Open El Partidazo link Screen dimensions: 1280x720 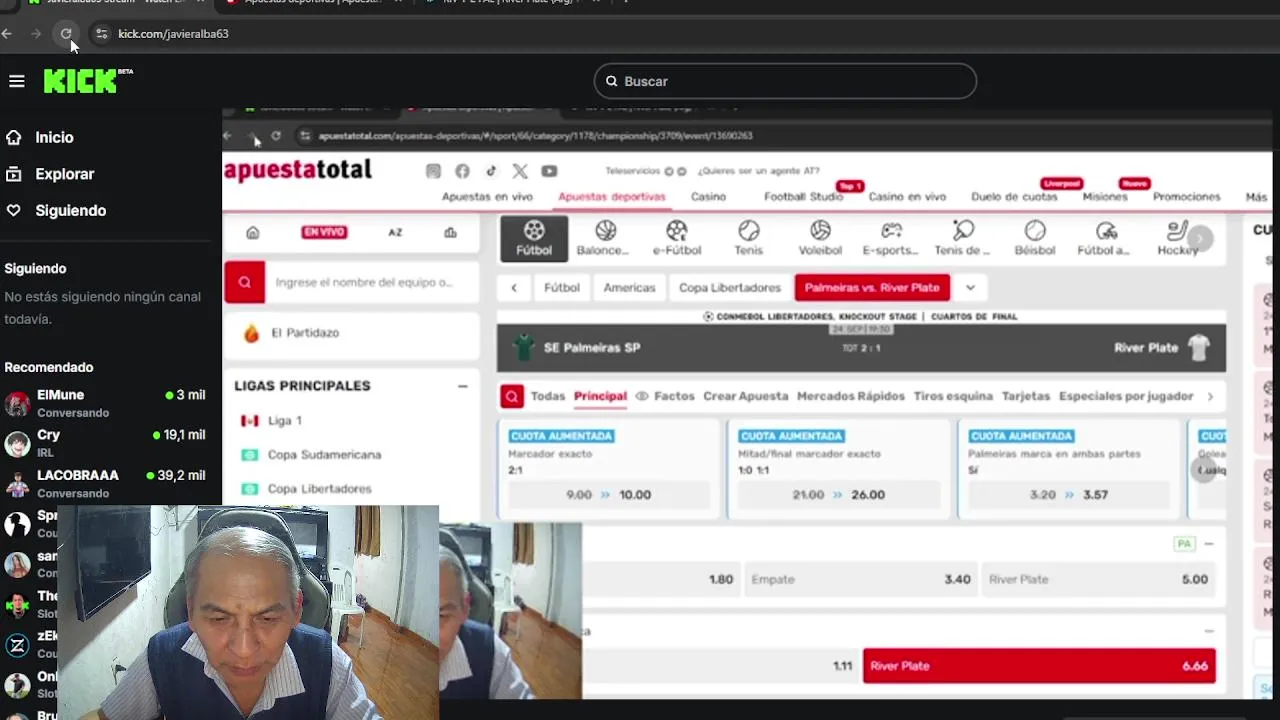point(305,333)
